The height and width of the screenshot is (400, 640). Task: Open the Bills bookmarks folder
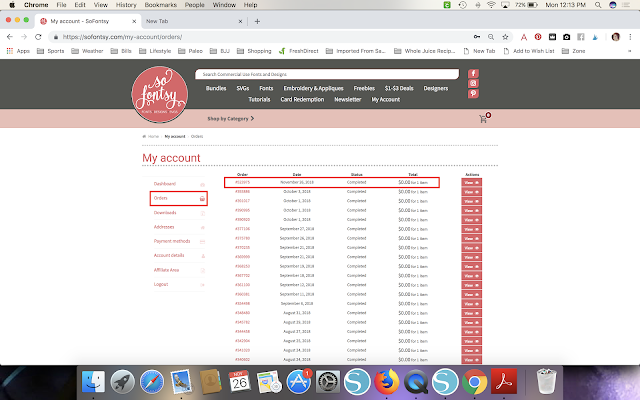(121, 51)
